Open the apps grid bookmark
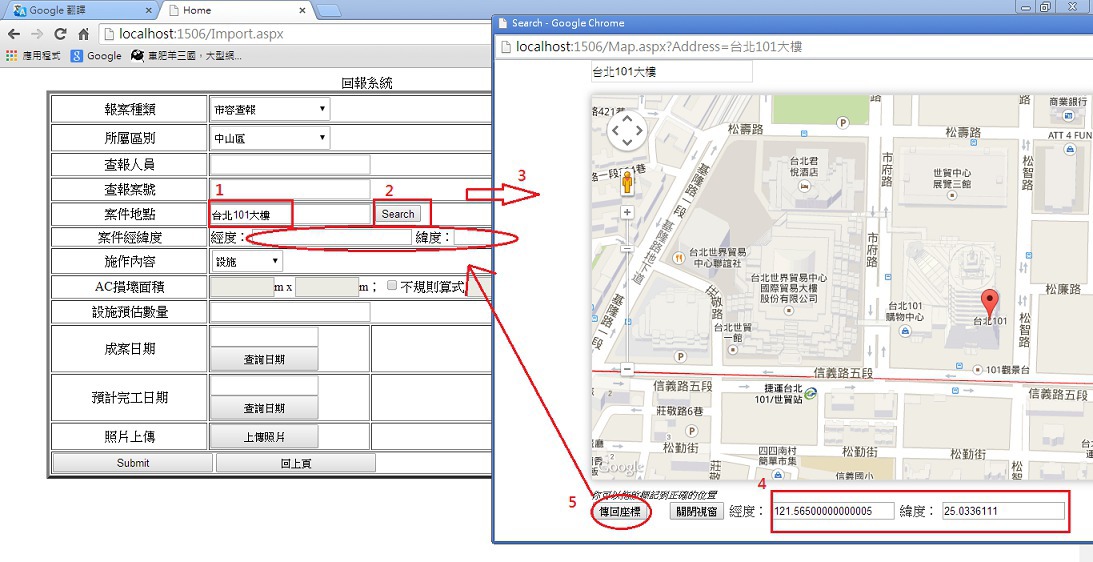Screen dimensions: 1093x562 (x=33, y=56)
